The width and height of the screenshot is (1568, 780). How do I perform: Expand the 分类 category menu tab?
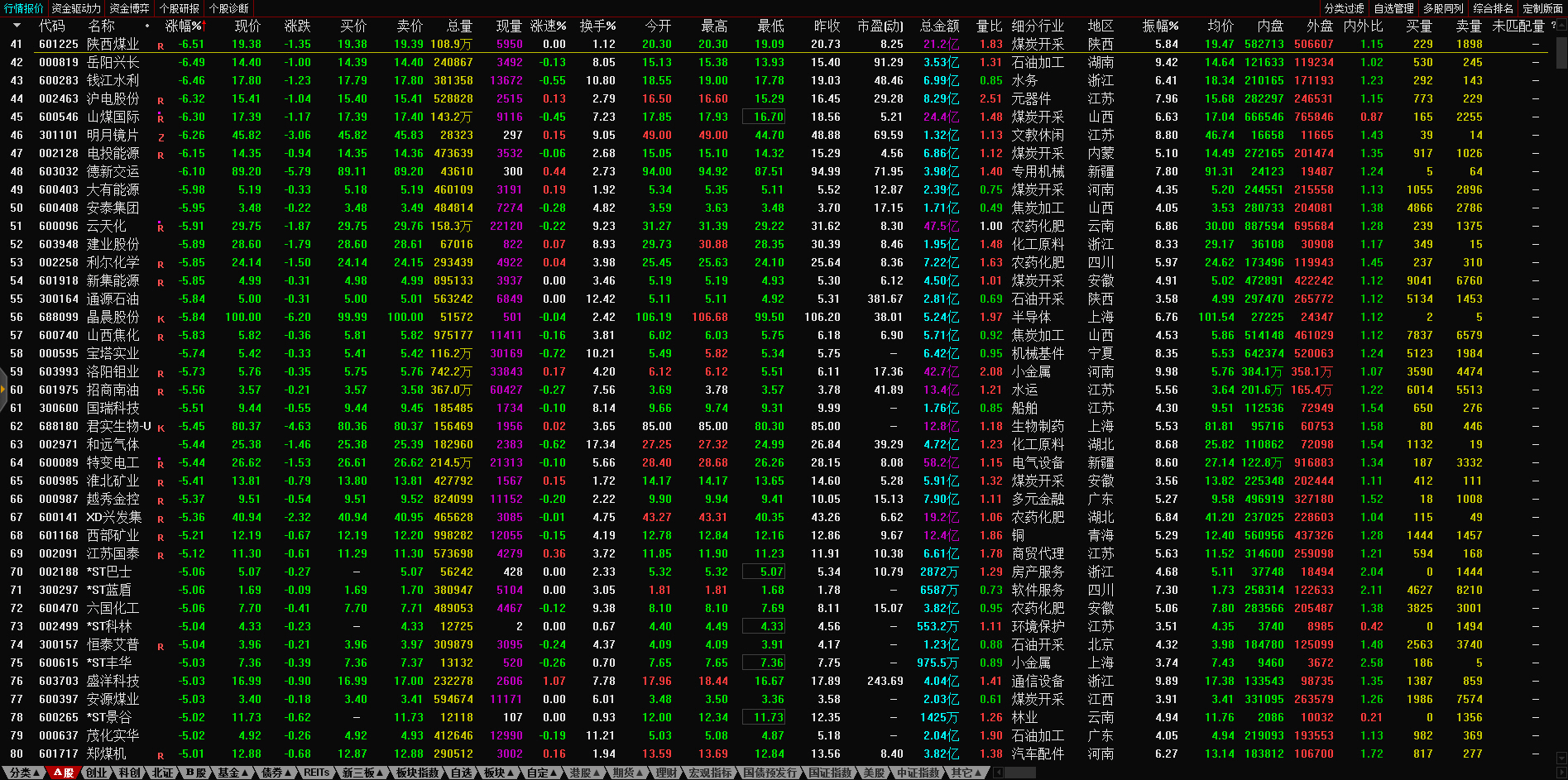[24, 773]
